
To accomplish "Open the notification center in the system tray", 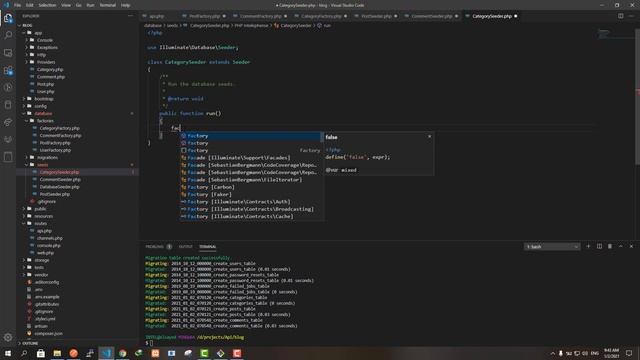I will [629, 353].
